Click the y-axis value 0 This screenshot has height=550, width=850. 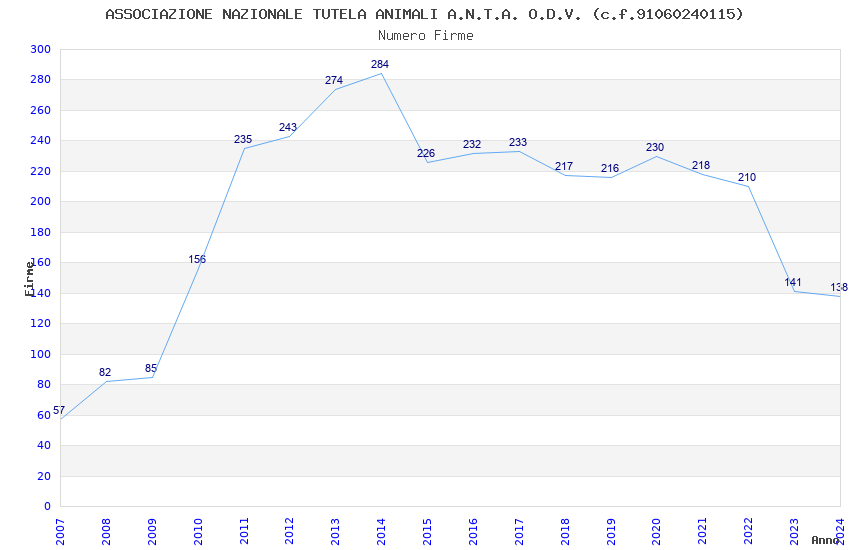48,507
